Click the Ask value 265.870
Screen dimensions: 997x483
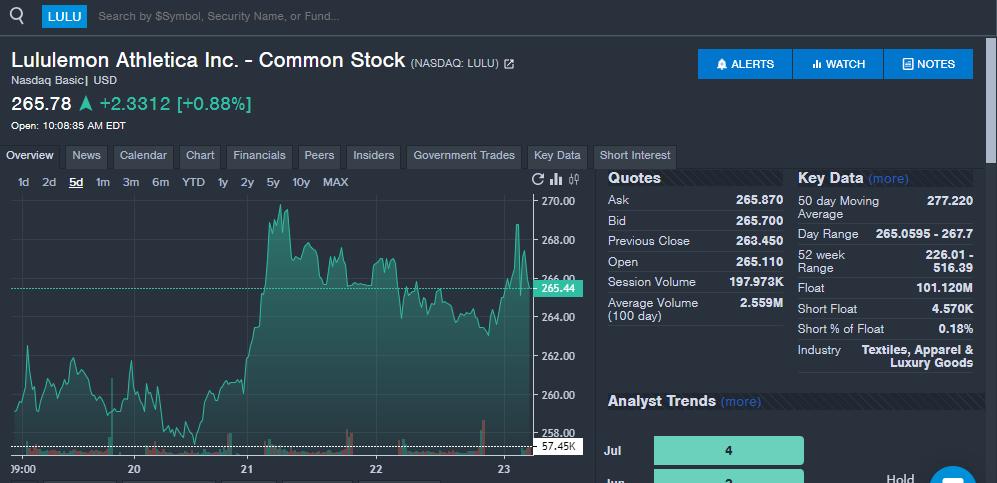(x=759, y=200)
